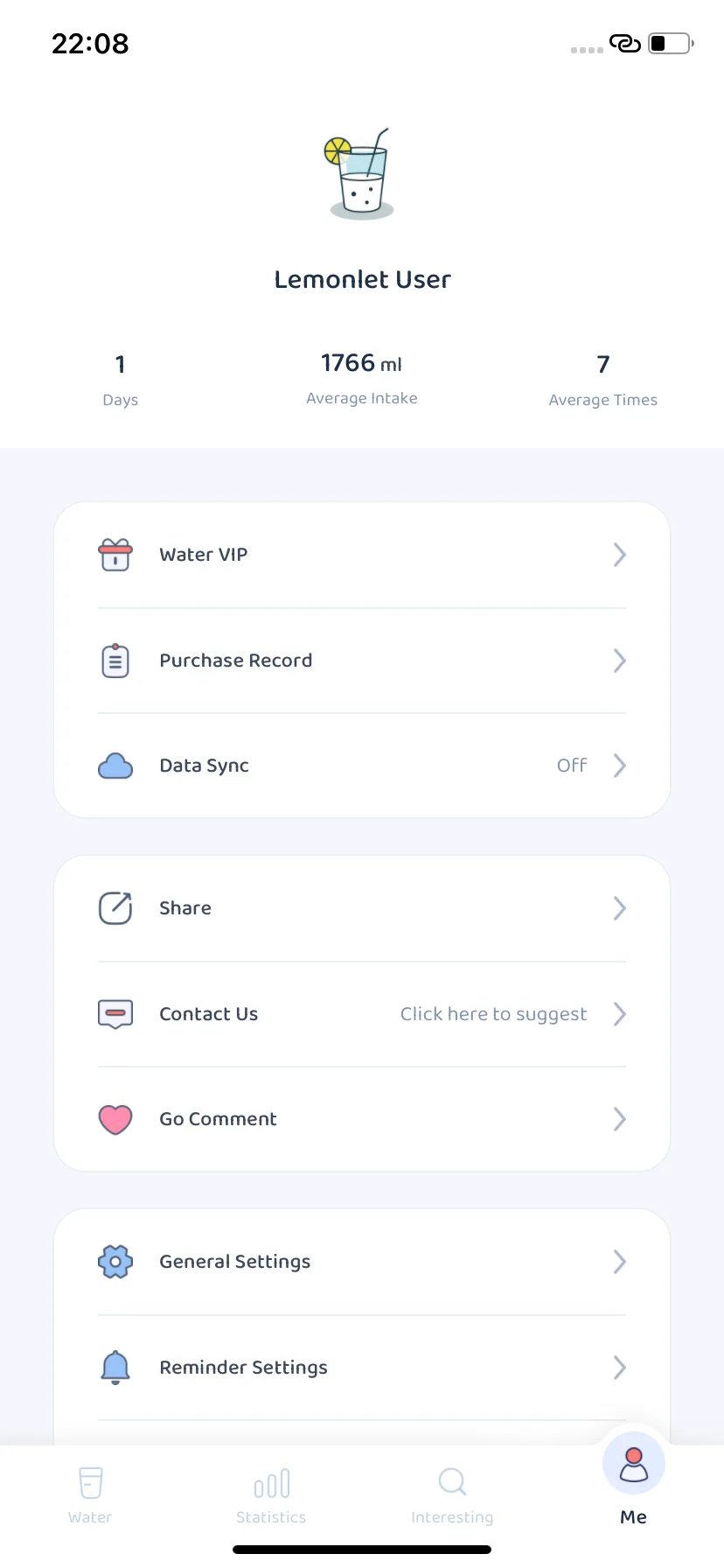
Task: Tap the lemonade glass profile avatar
Action: pyautogui.click(x=360, y=173)
